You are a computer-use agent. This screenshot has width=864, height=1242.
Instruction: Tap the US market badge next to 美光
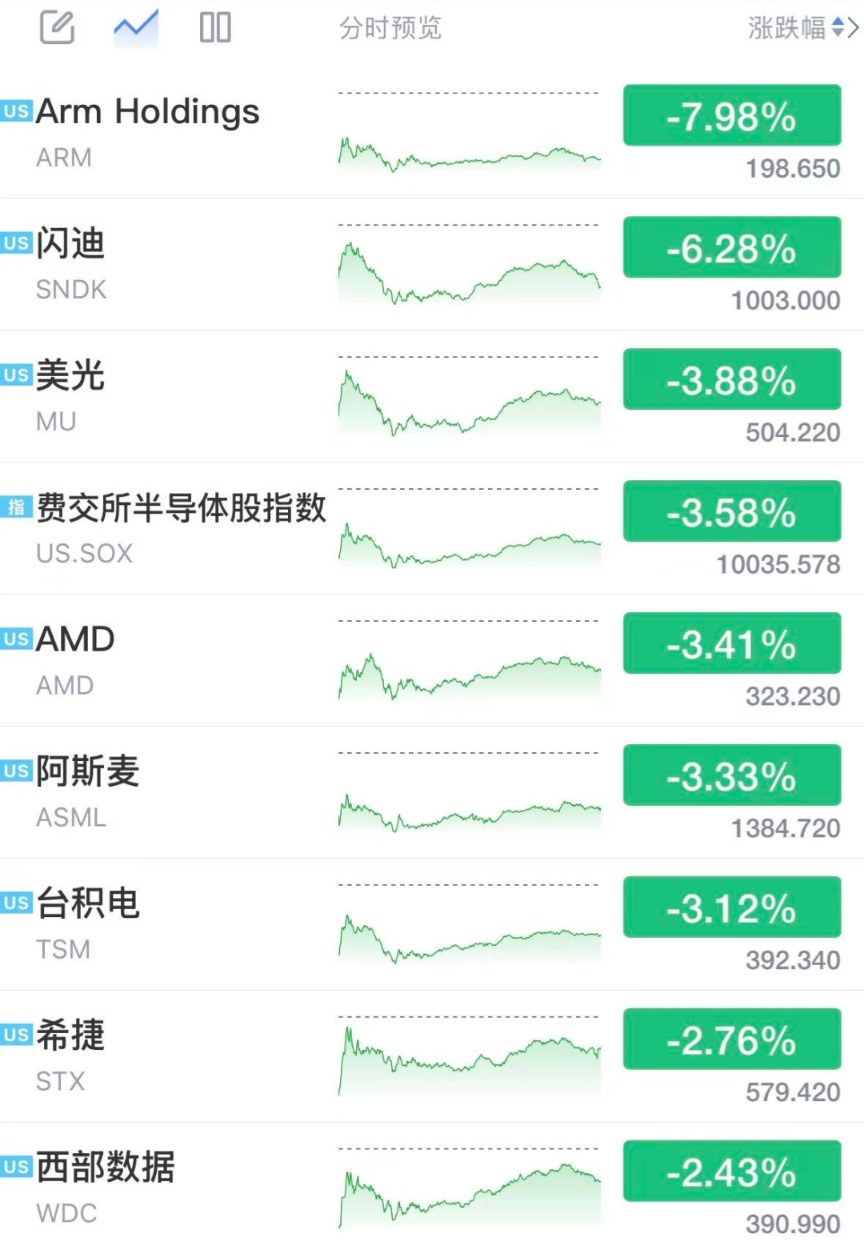click(16, 375)
